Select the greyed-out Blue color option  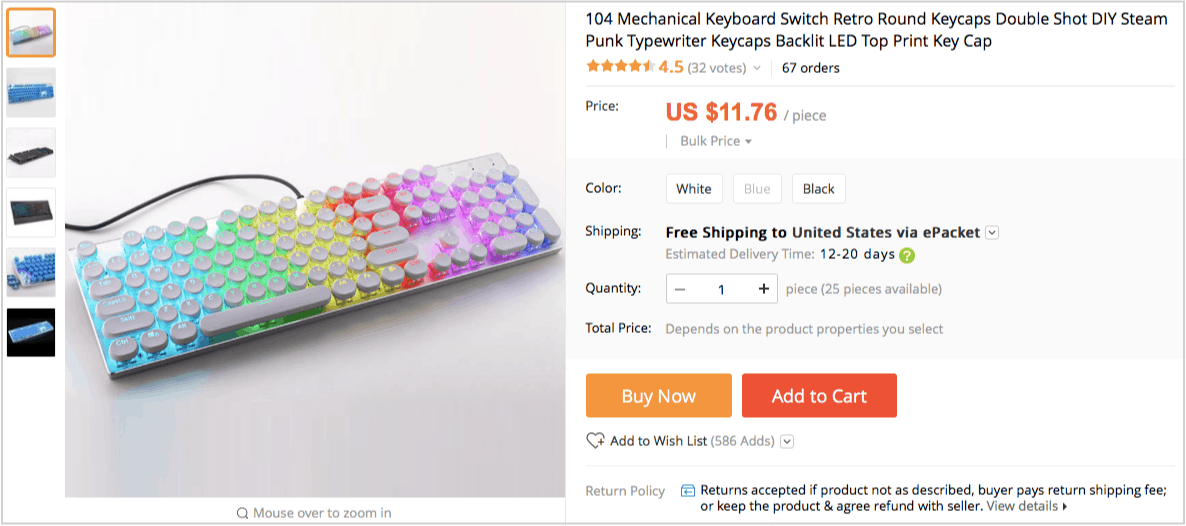pos(757,189)
